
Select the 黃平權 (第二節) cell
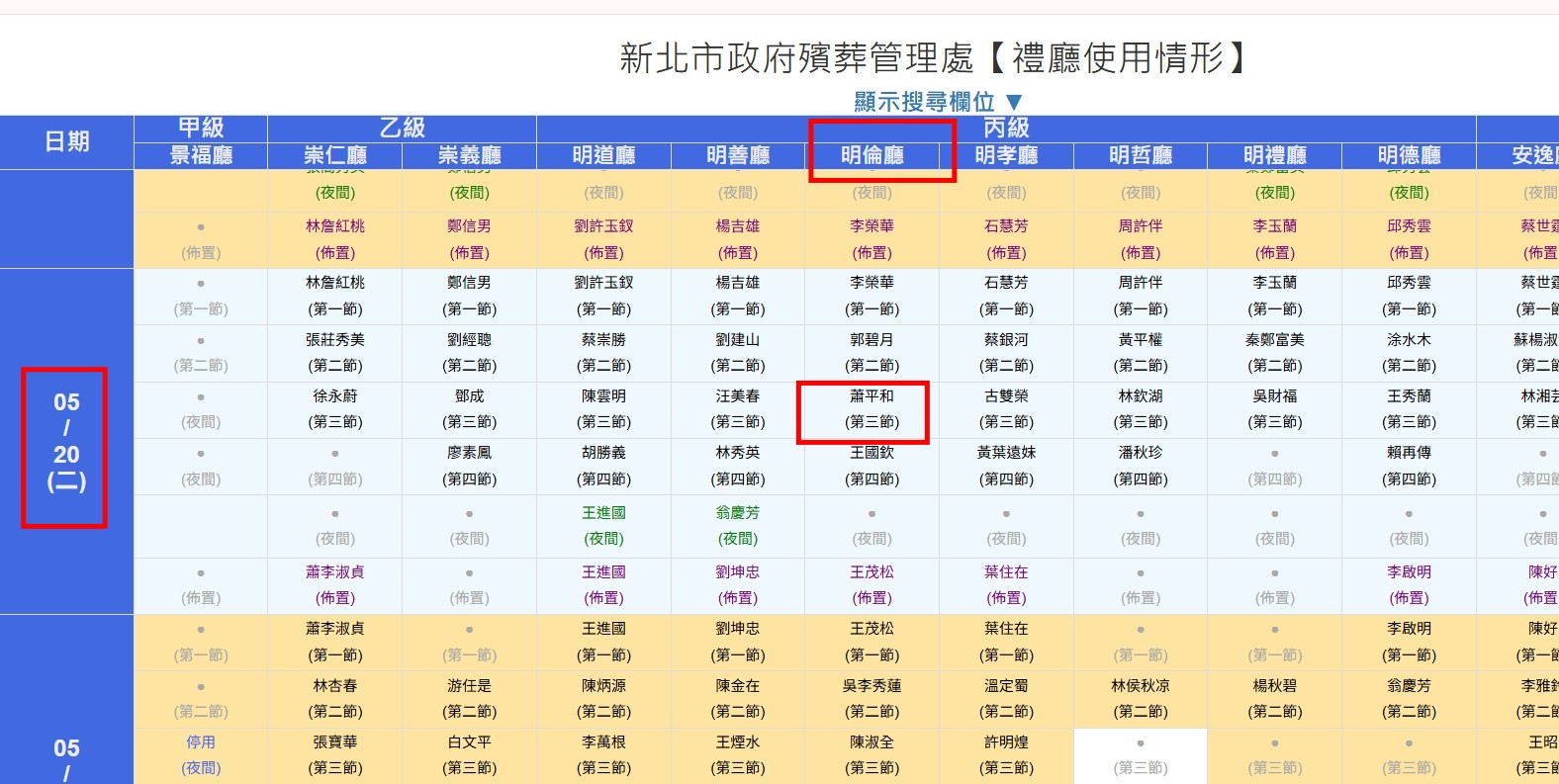click(x=1141, y=353)
